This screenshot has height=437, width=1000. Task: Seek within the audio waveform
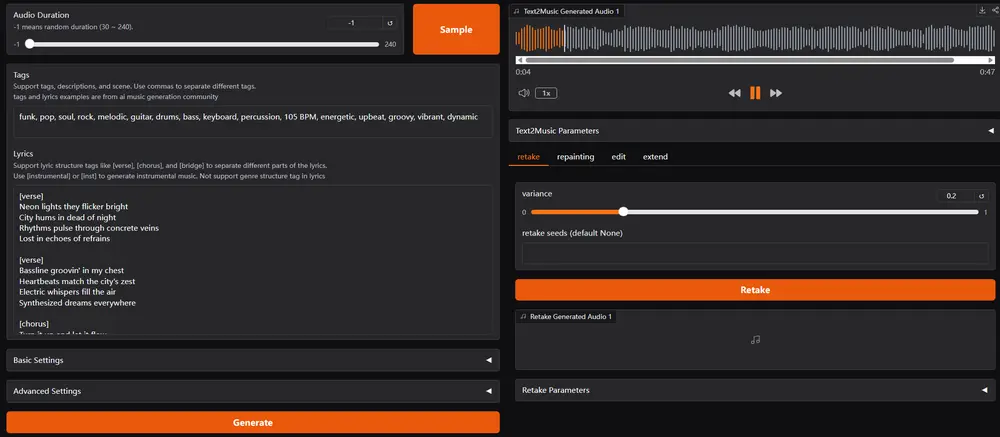coord(755,38)
